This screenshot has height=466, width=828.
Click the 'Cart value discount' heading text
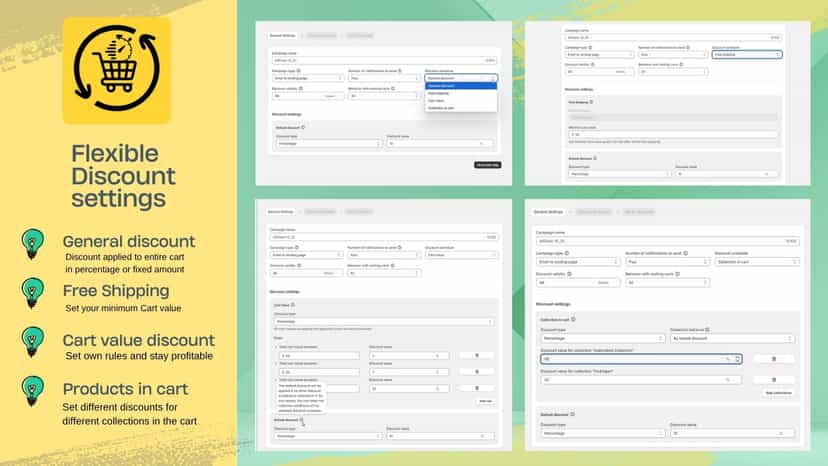[x=138, y=340]
